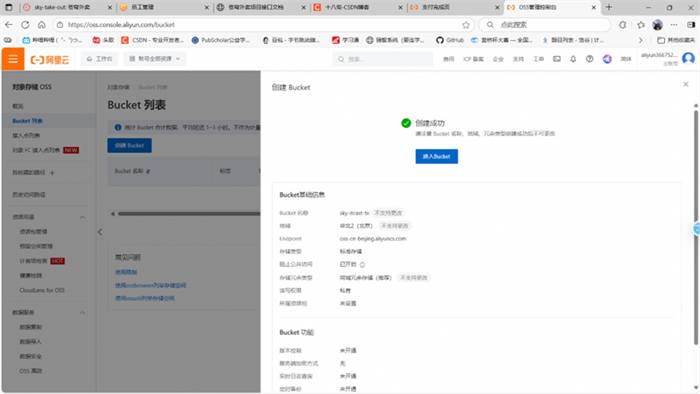Open the 学习通 bookmark
700x394 pixels.
point(345,40)
